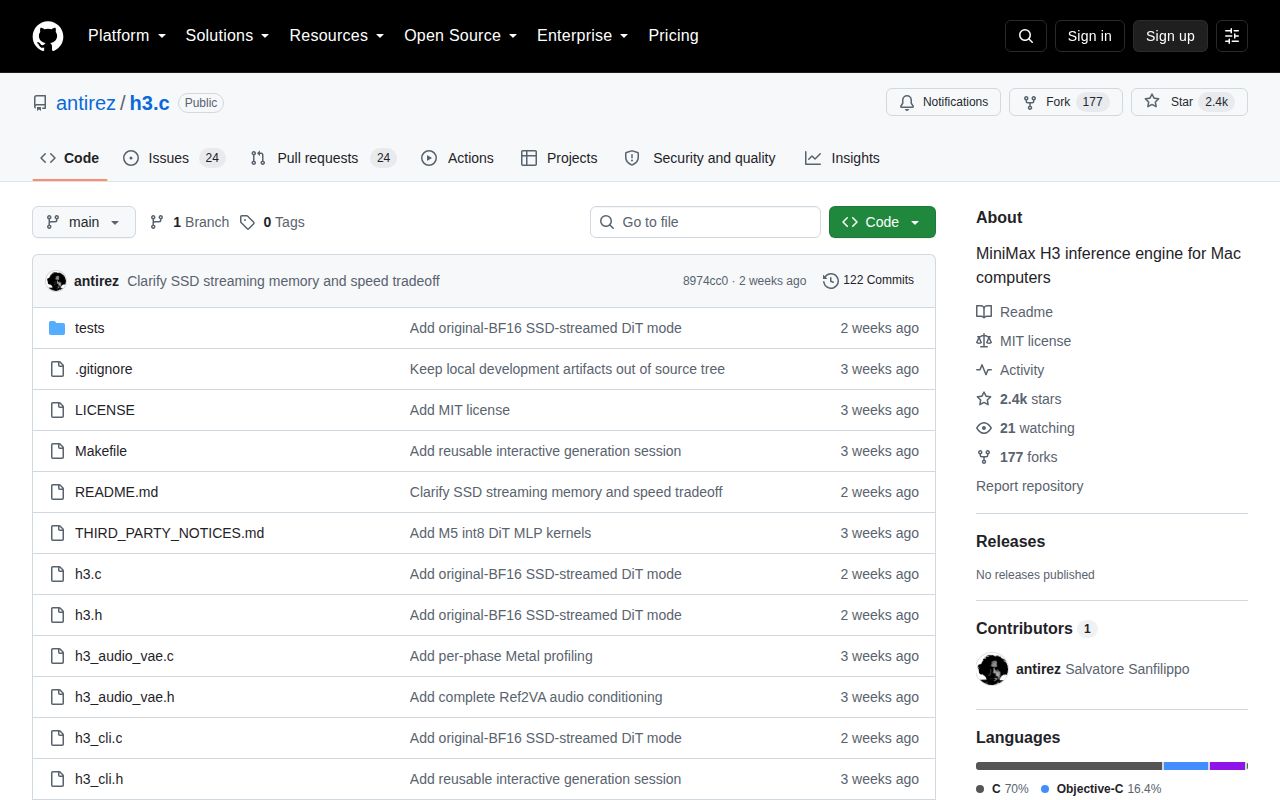
Task: Open the Security and quality tab
Action: pyautogui.click(x=700, y=158)
